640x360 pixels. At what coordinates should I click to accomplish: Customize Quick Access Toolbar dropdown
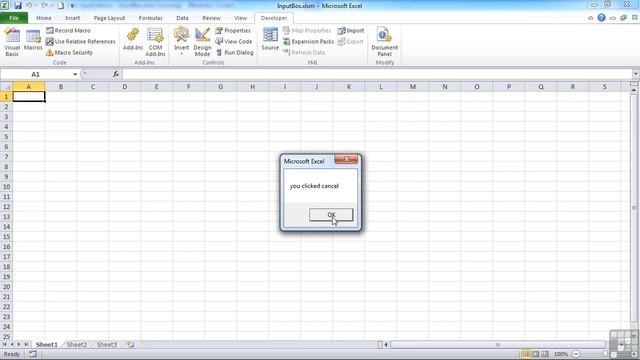click(x=72, y=6)
